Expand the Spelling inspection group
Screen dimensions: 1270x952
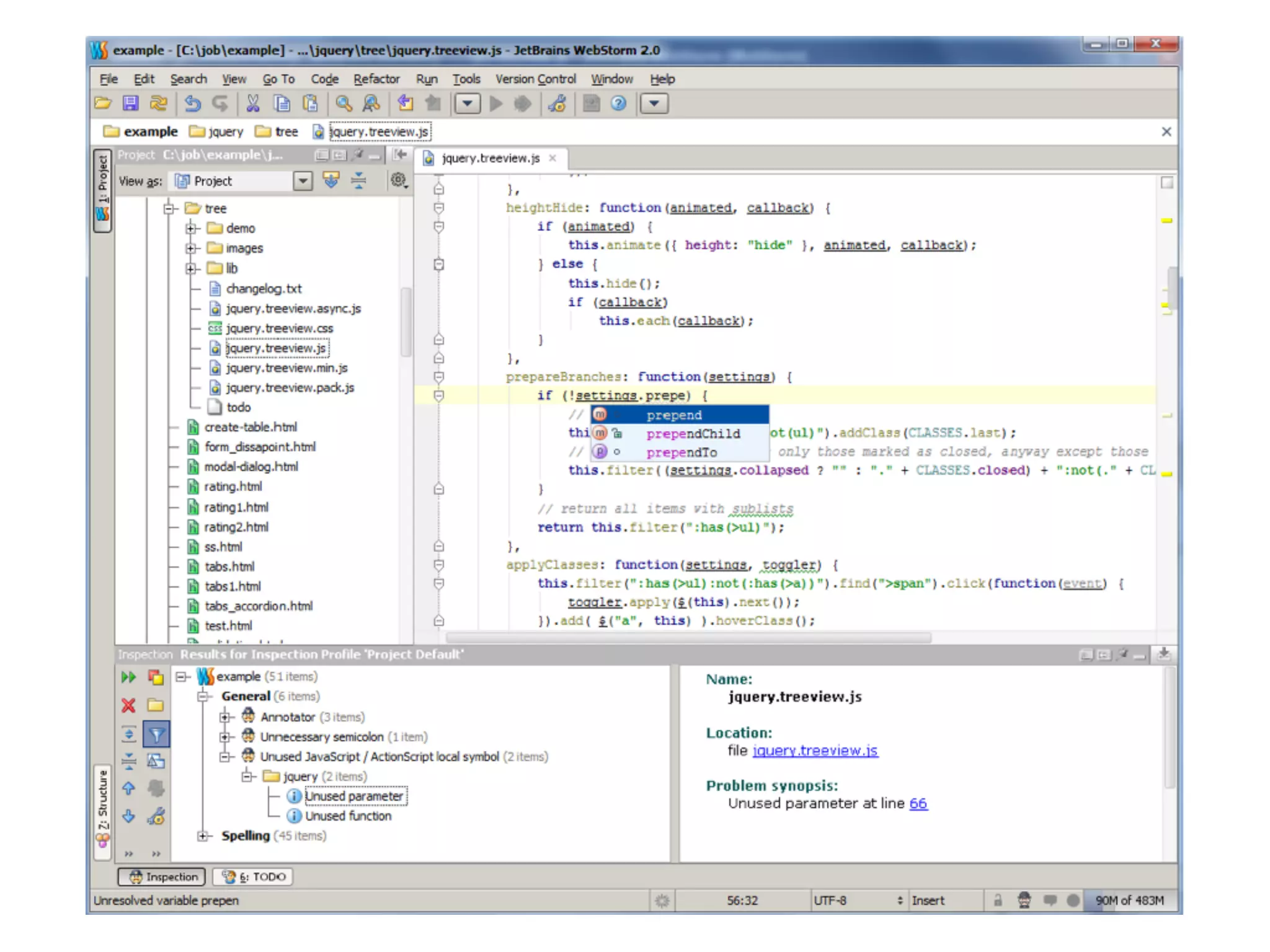tap(202, 836)
